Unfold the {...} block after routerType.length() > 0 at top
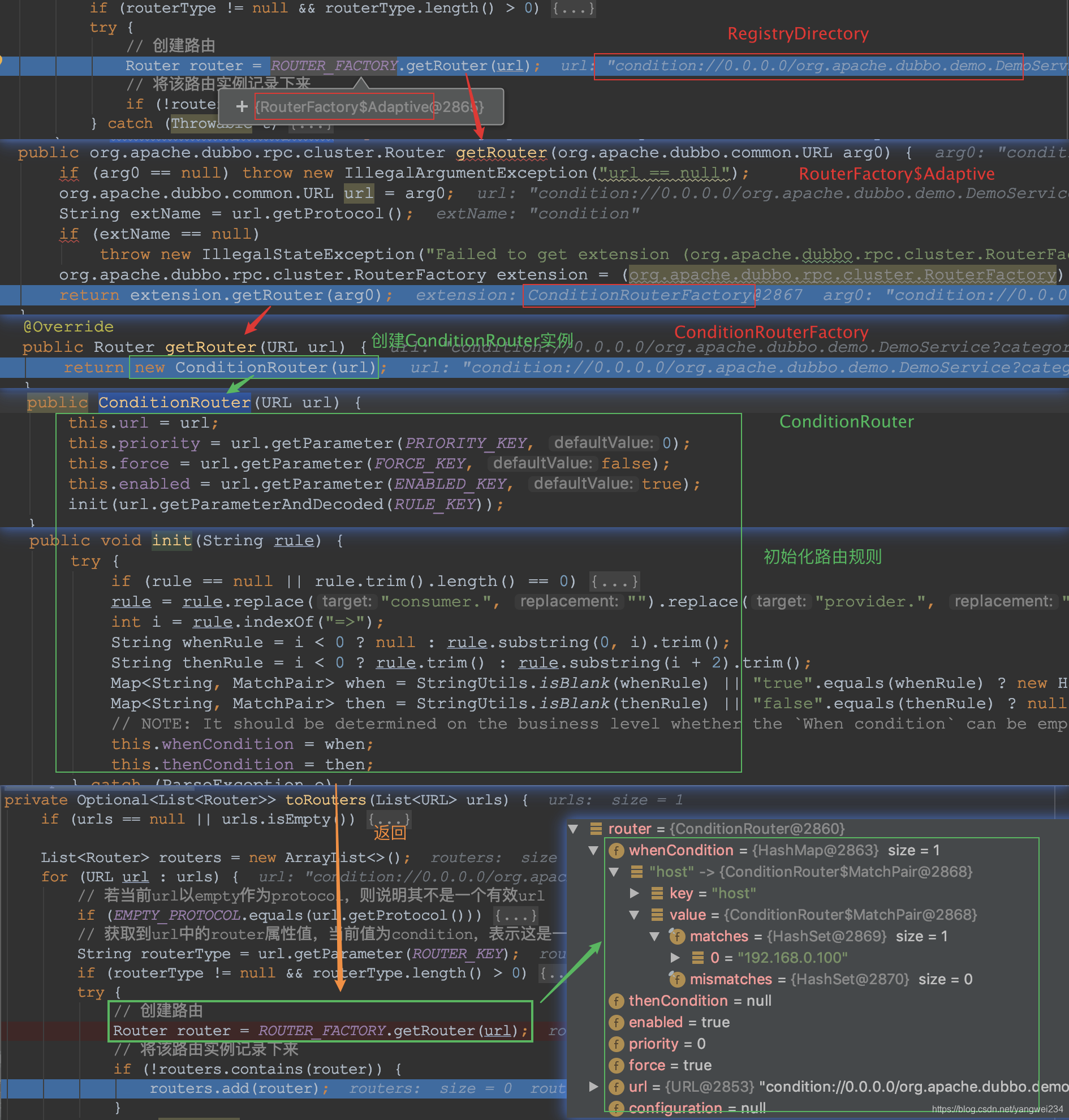The height and width of the screenshot is (1120, 1069). coord(572,8)
